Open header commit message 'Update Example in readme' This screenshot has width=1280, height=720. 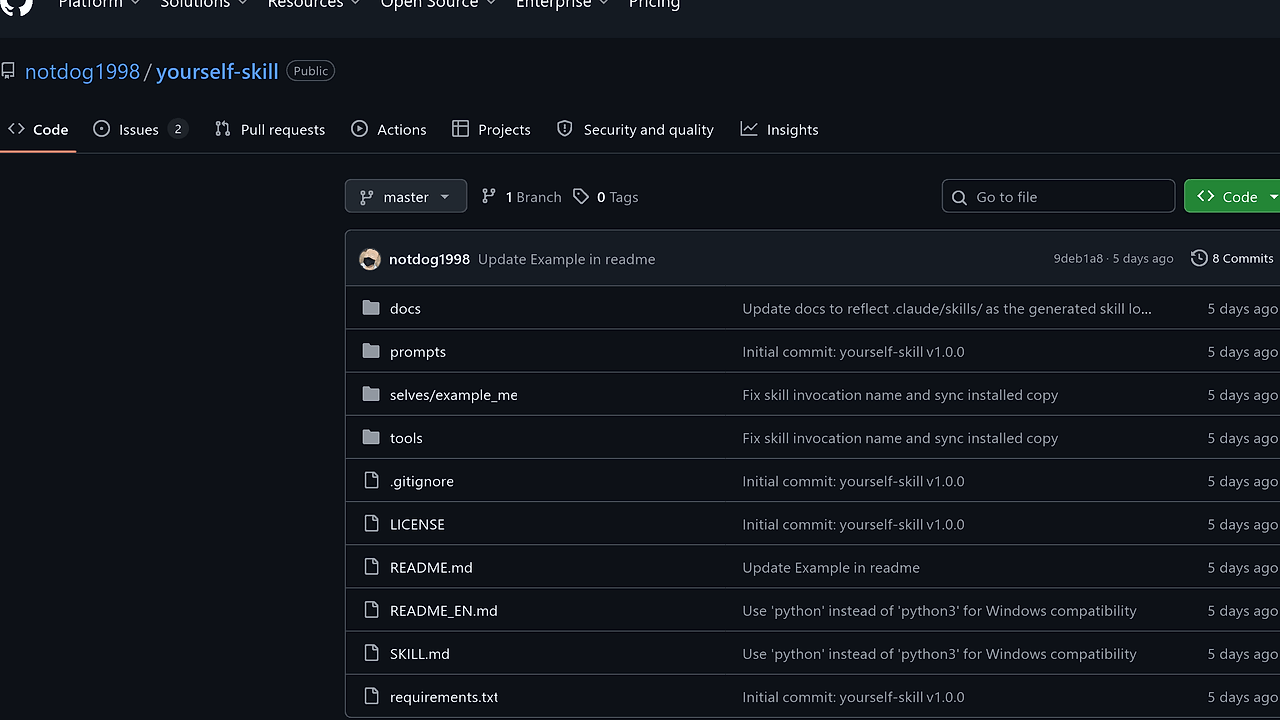coord(567,259)
